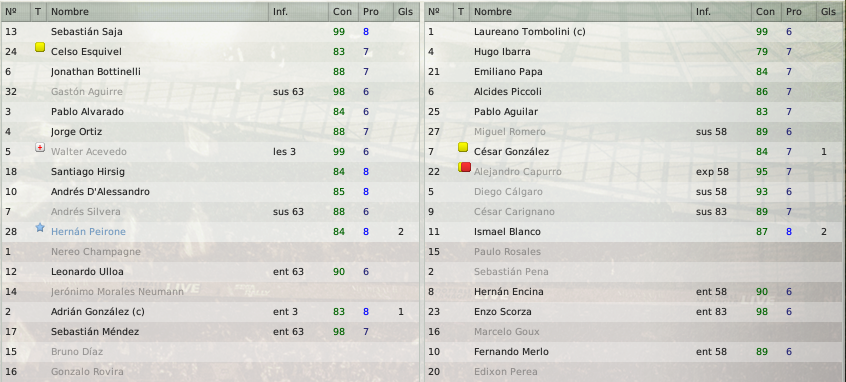Screen dimensions: 846x382
Task: Click Celso Esquivel's yellow card icon
Action: pos(40,47)
